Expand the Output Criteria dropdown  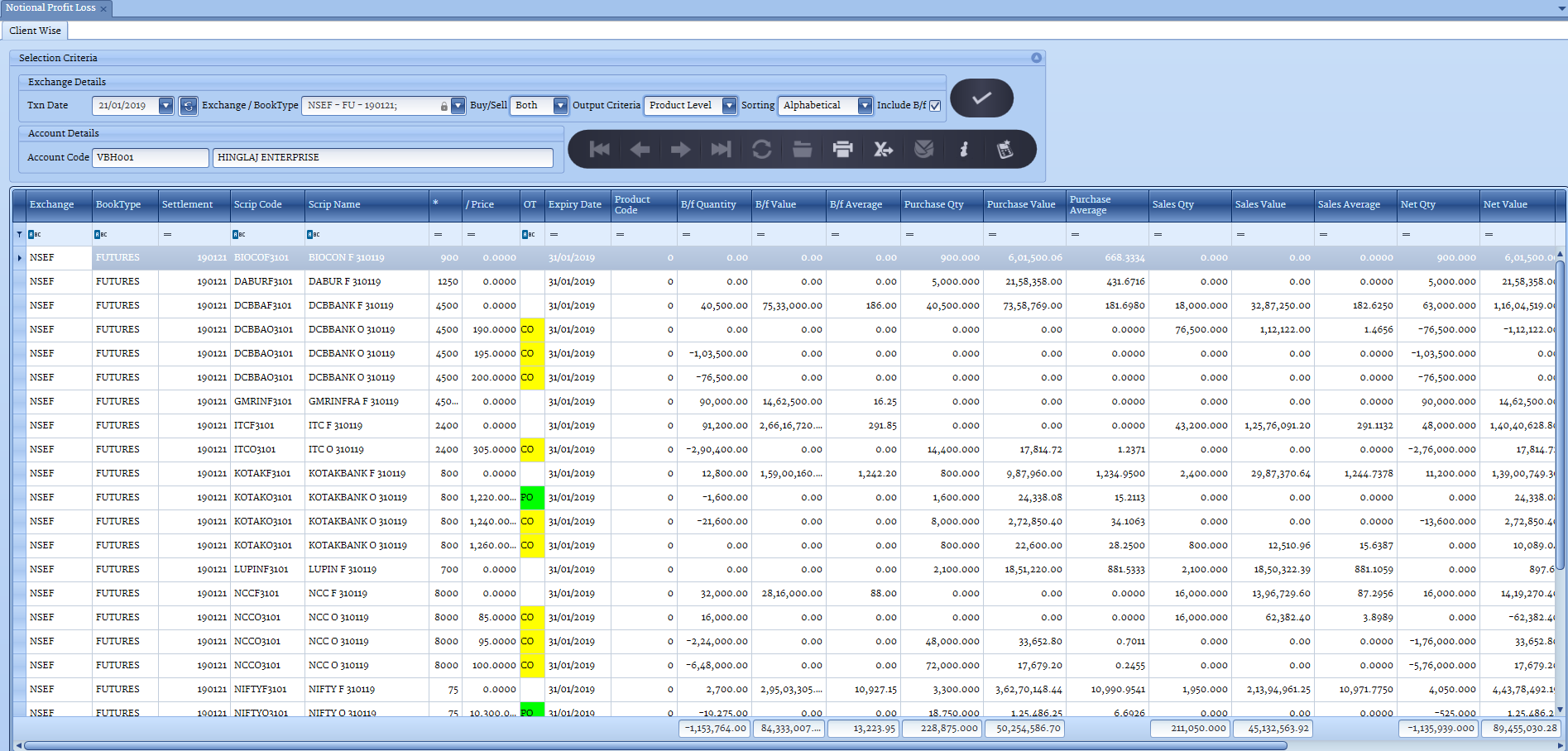729,106
